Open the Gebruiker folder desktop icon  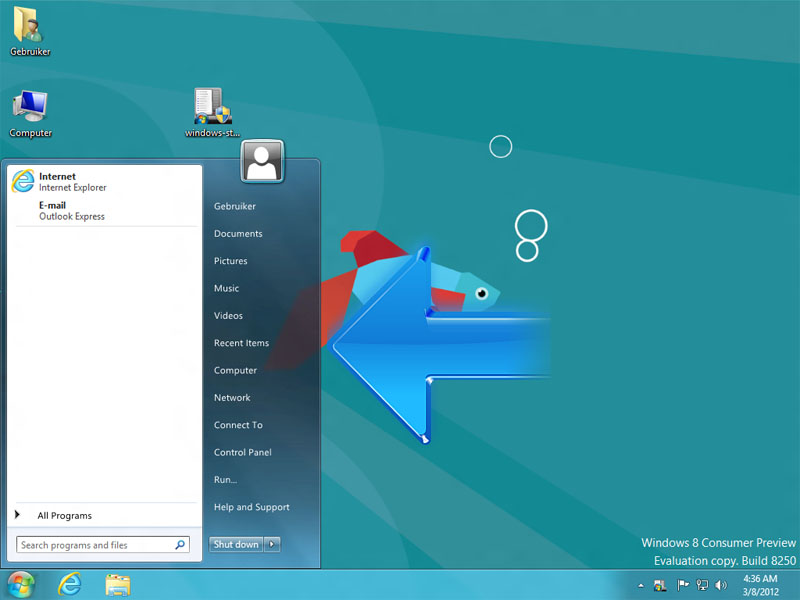click(x=29, y=31)
